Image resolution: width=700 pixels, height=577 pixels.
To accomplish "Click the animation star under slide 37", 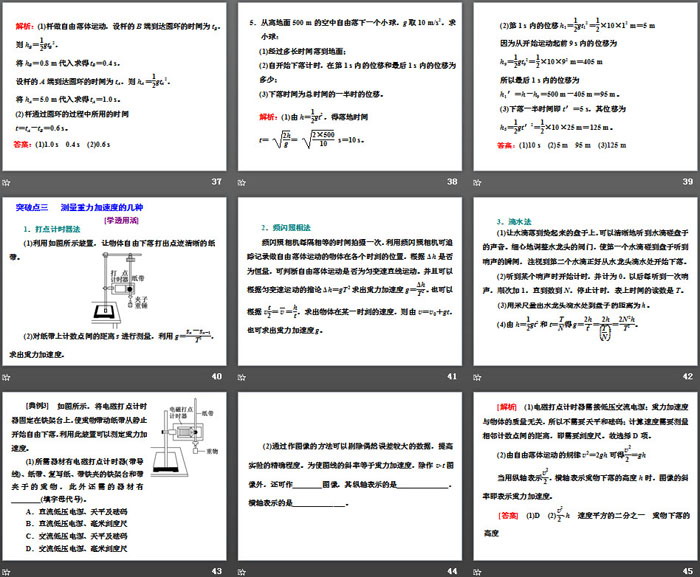I will [7, 182].
